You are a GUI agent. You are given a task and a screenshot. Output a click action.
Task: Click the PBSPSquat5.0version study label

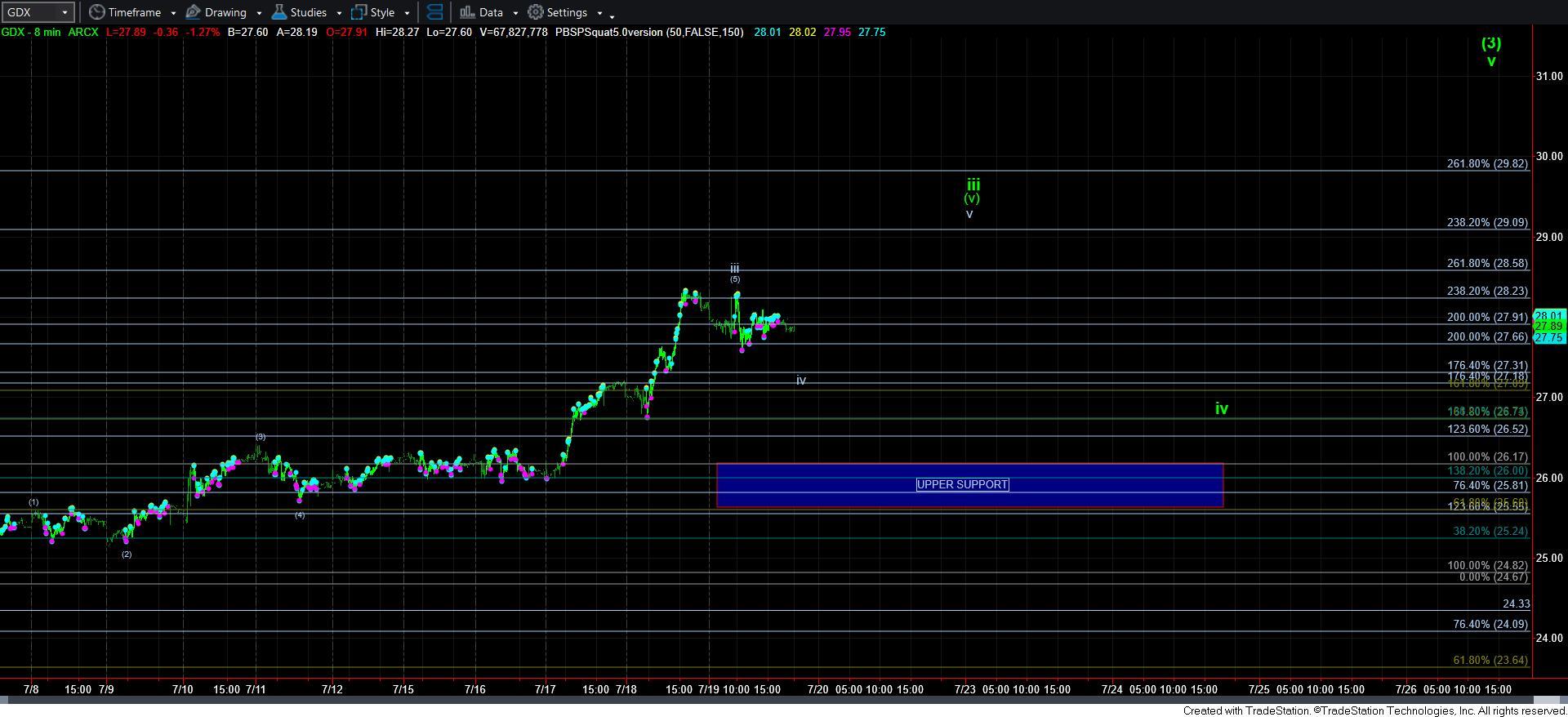[x=649, y=32]
